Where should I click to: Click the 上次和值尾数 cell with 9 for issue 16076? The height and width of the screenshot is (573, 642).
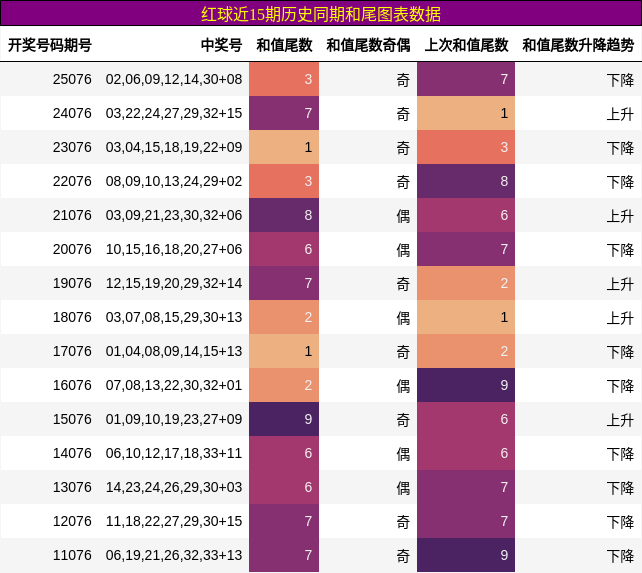466,385
